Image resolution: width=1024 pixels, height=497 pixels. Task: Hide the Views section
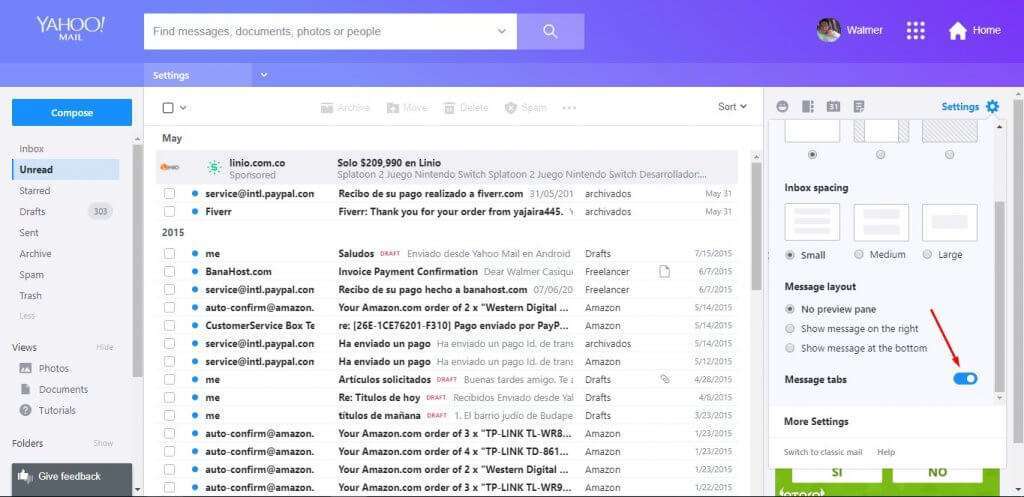point(104,347)
